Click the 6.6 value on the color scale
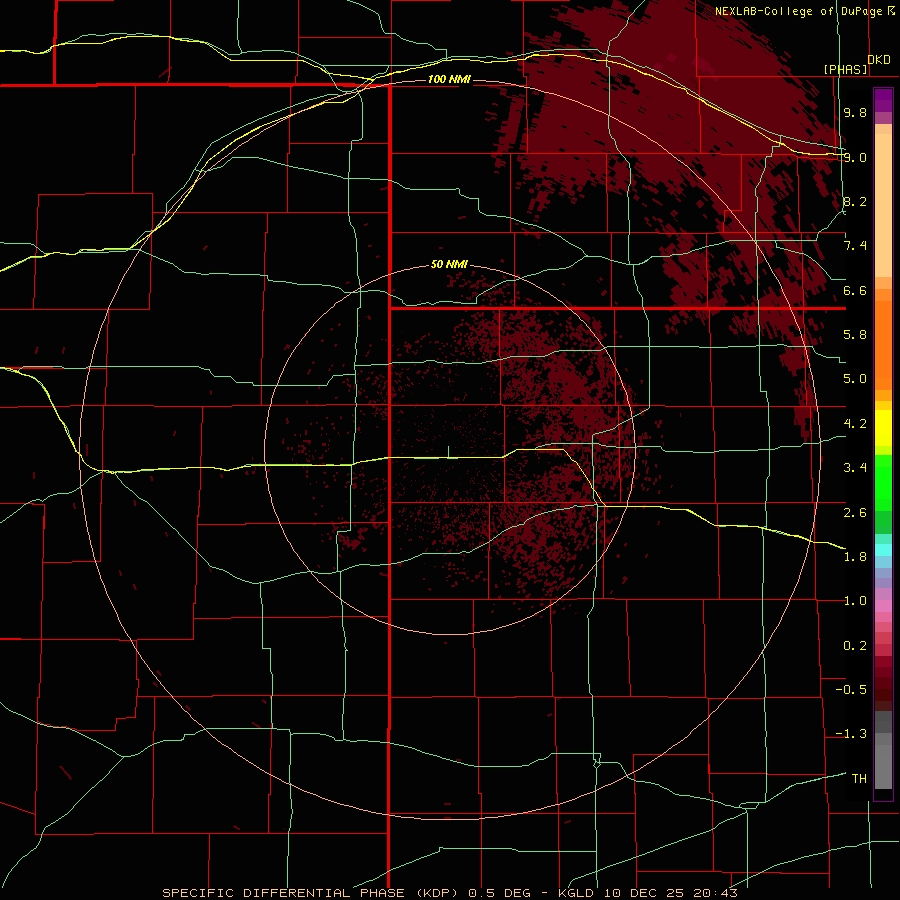 [x=855, y=290]
